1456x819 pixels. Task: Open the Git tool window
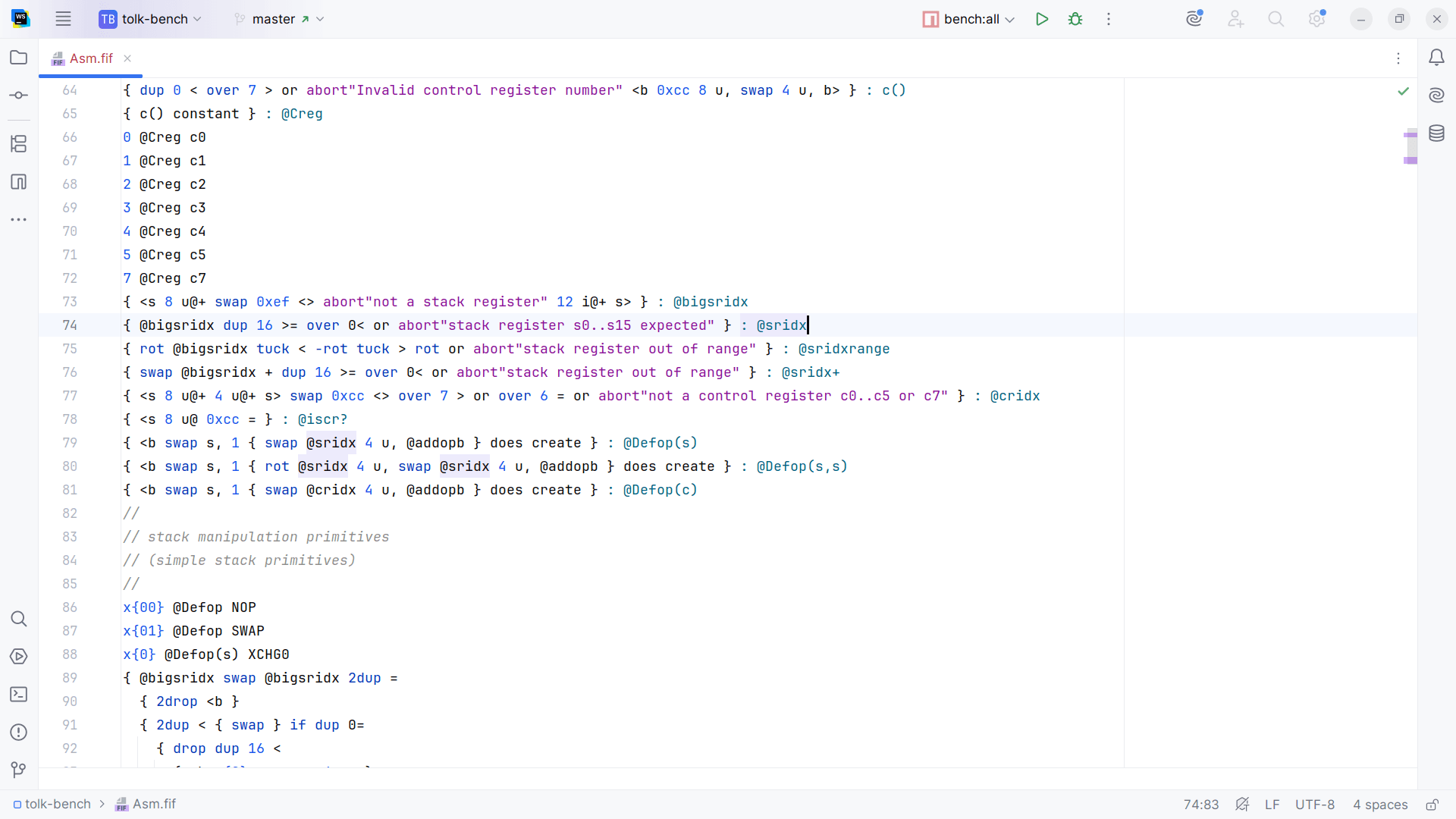pyautogui.click(x=19, y=770)
